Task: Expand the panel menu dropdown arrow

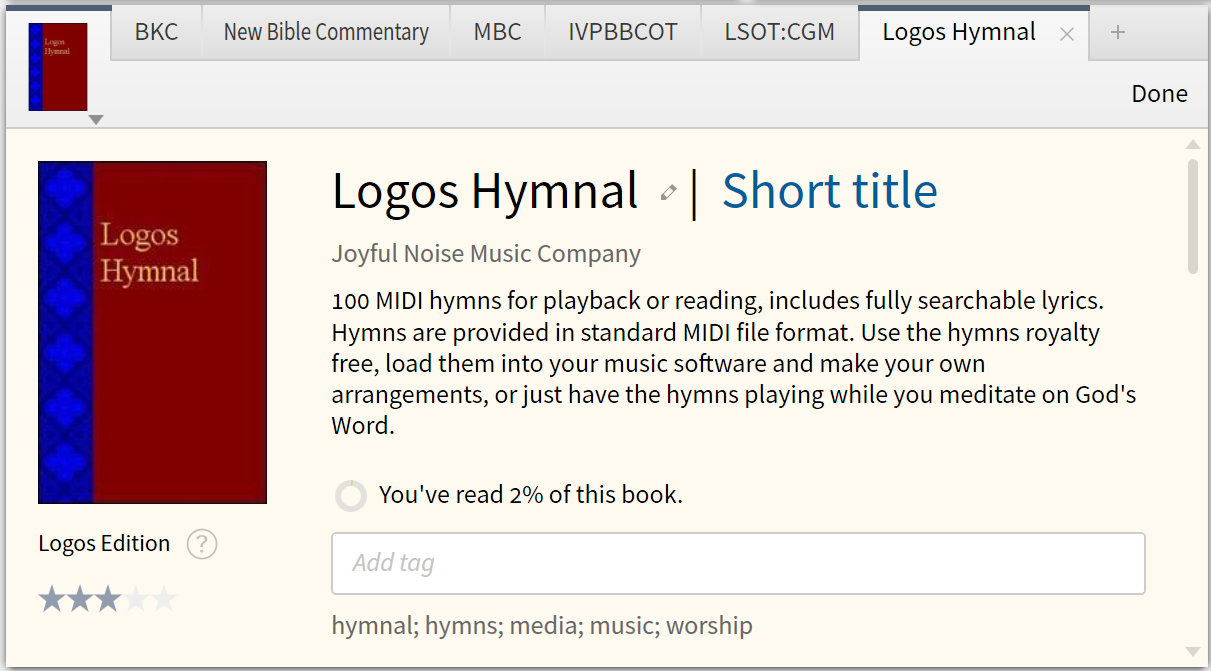Action: [95, 120]
